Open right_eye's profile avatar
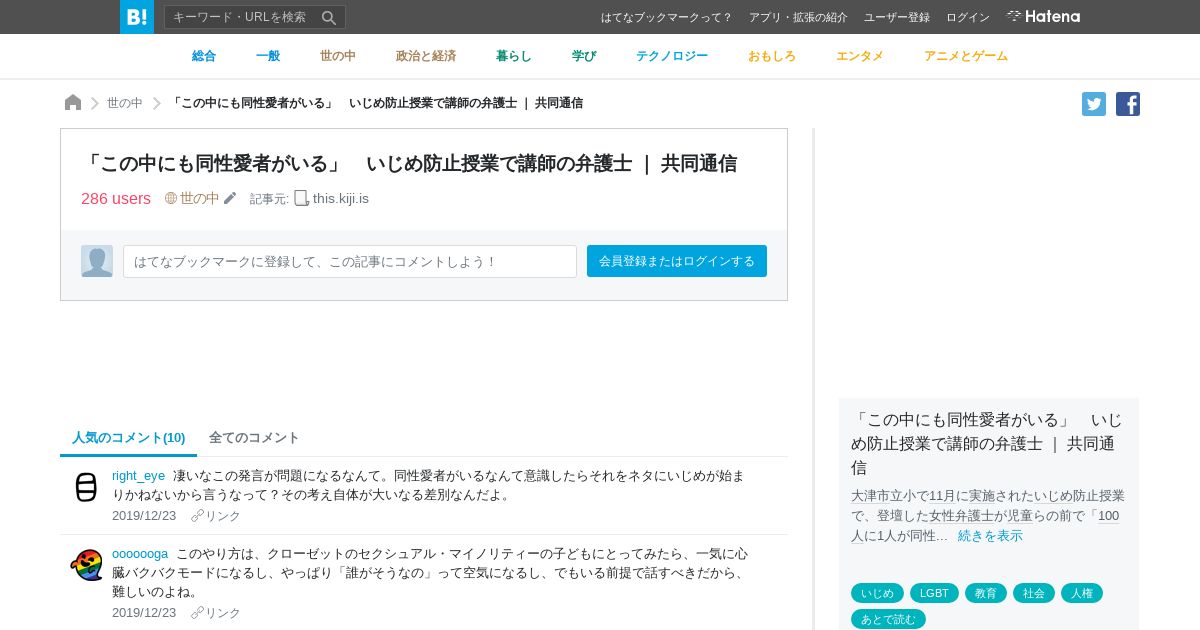This screenshot has height=630, width=1200. pos(86,486)
